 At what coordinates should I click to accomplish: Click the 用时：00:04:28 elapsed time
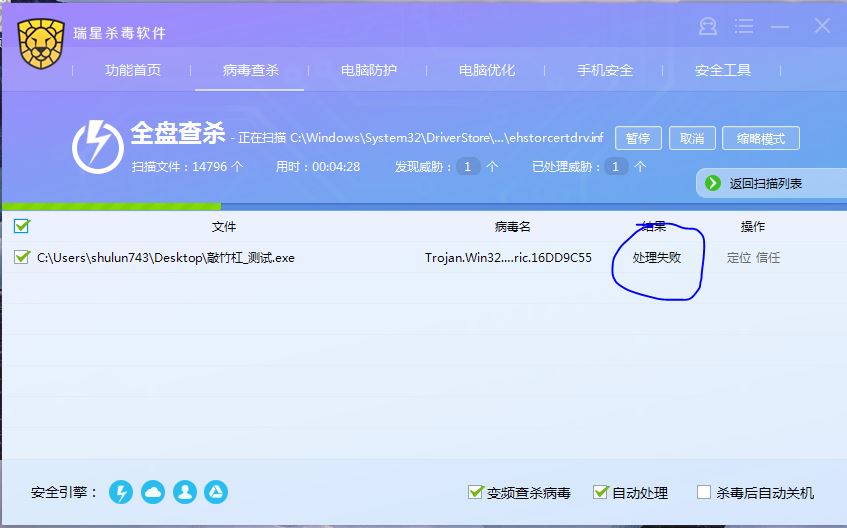(318, 166)
